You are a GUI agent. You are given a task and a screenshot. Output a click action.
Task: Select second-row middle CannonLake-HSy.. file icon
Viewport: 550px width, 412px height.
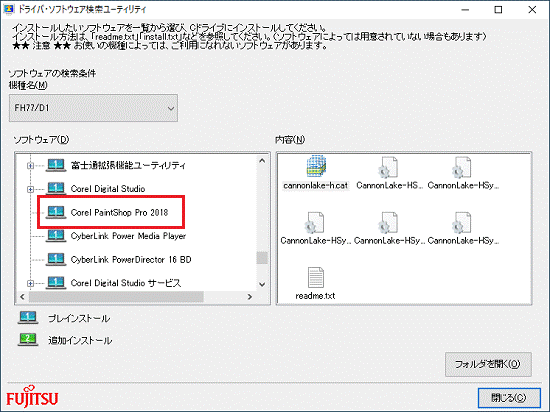point(388,223)
